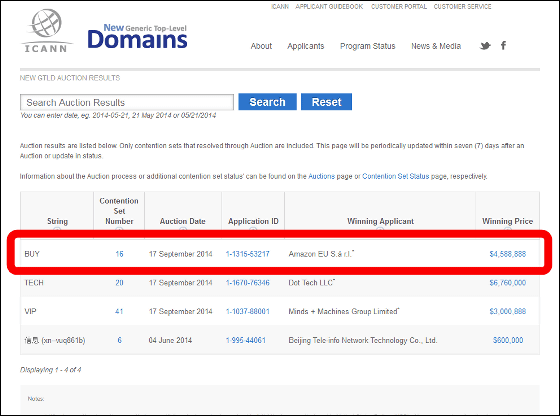Select Beijing Tele-info Network Technology text
The width and height of the screenshot is (560, 416).
pyautogui.click(x=362, y=340)
